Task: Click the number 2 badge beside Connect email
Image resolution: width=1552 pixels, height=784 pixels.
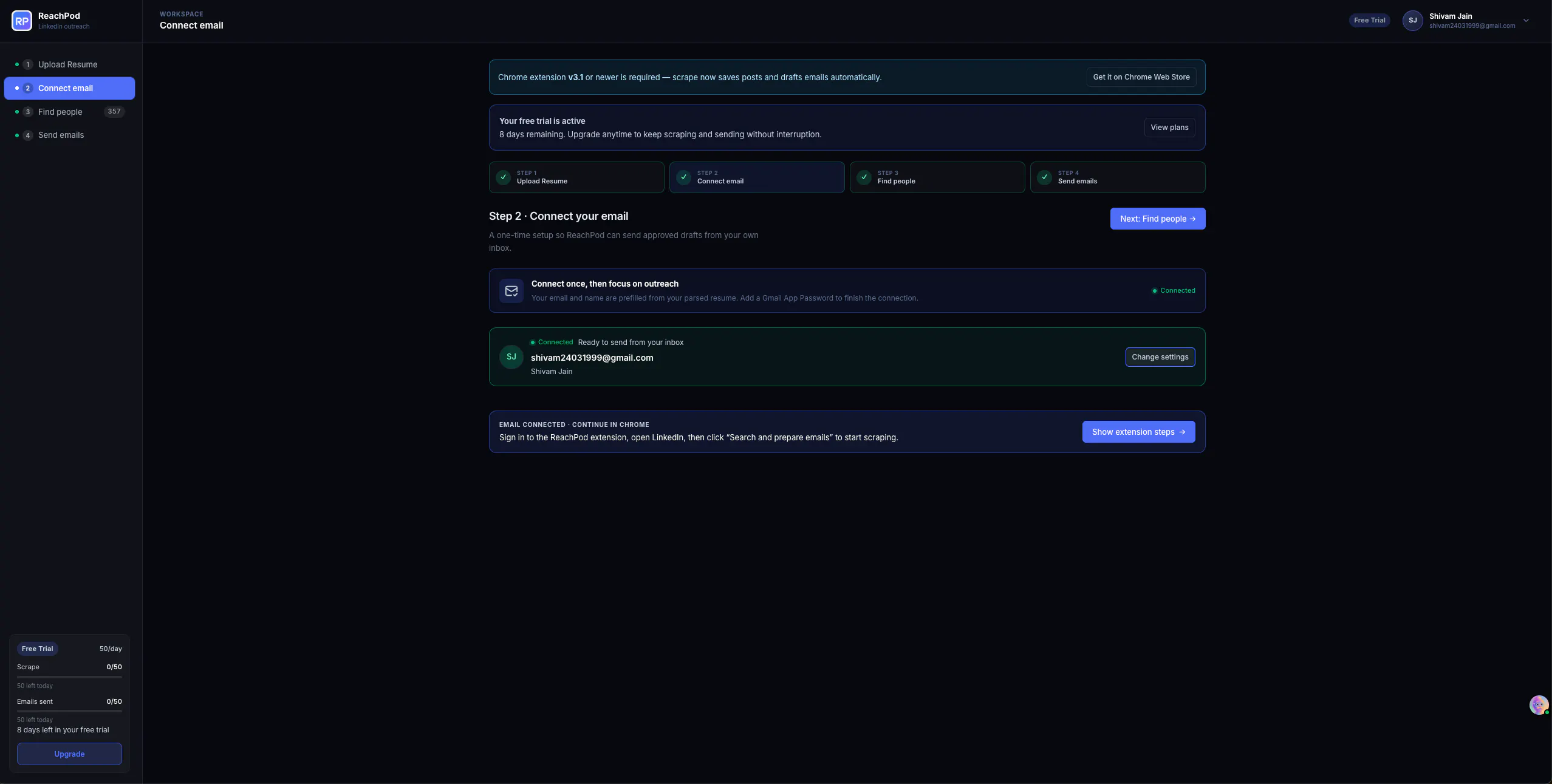Action: (28, 88)
